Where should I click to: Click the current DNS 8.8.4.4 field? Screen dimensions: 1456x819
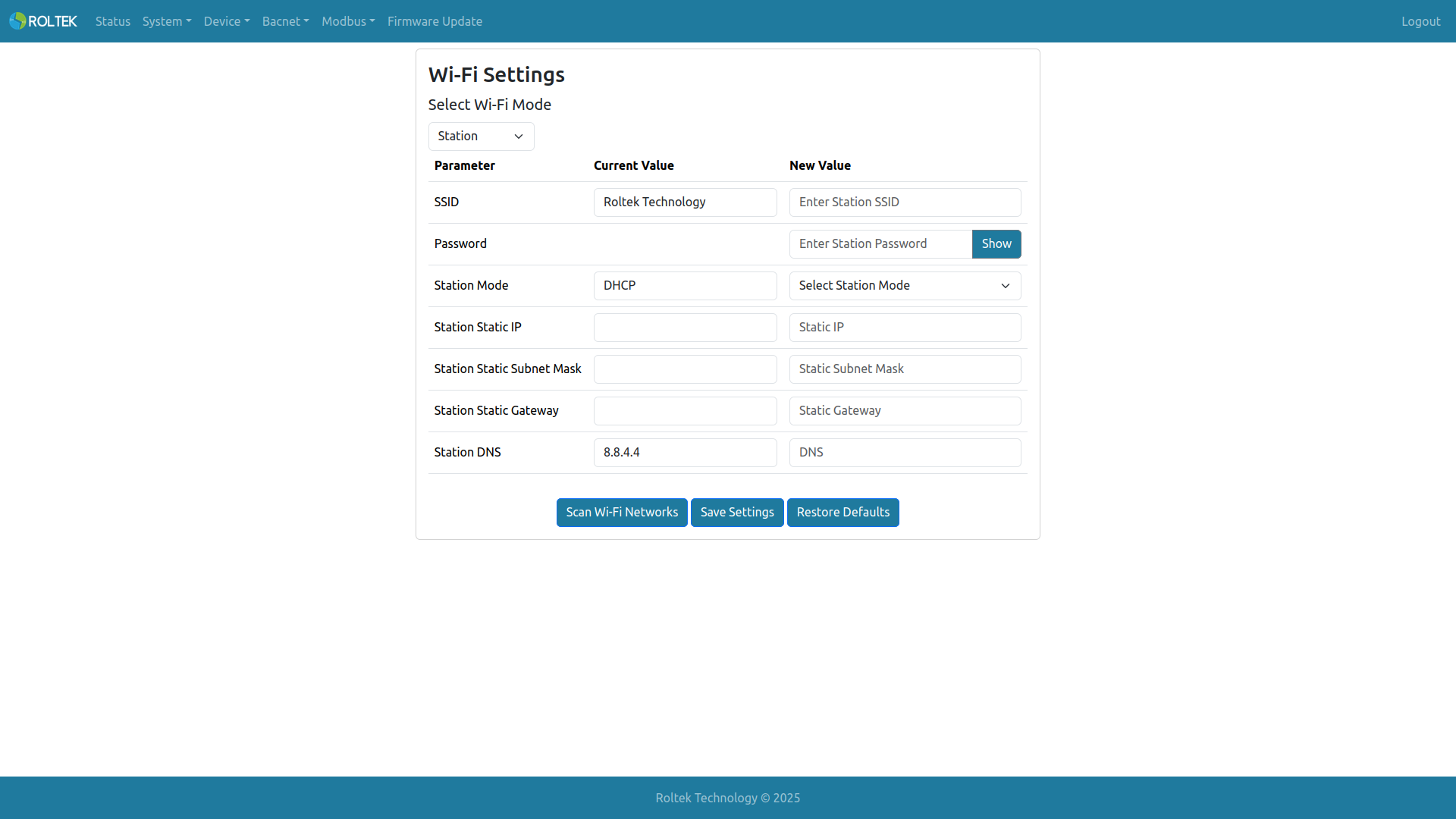pos(685,453)
